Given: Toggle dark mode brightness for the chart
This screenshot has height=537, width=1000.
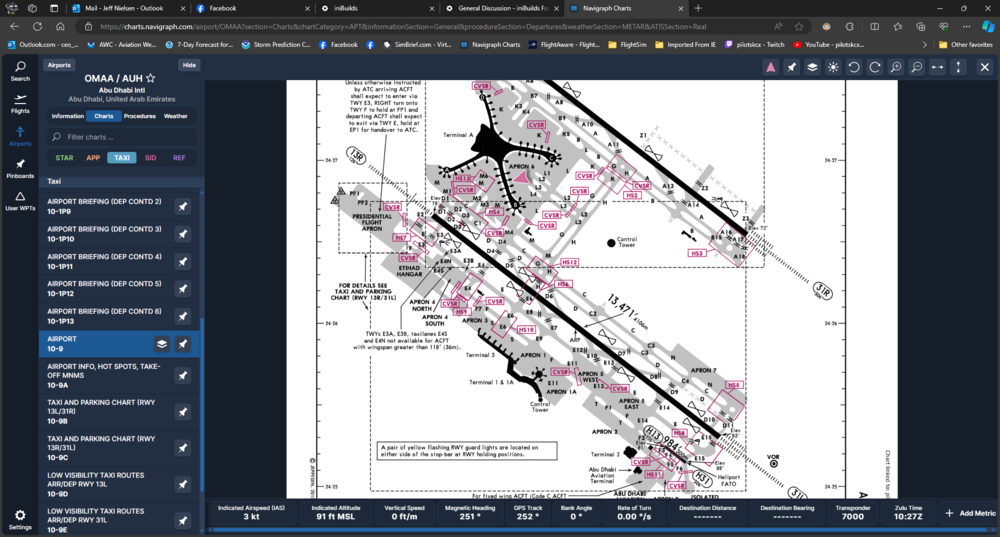Looking at the screenshot, I should pyautogui.click(x=833, y=67).
